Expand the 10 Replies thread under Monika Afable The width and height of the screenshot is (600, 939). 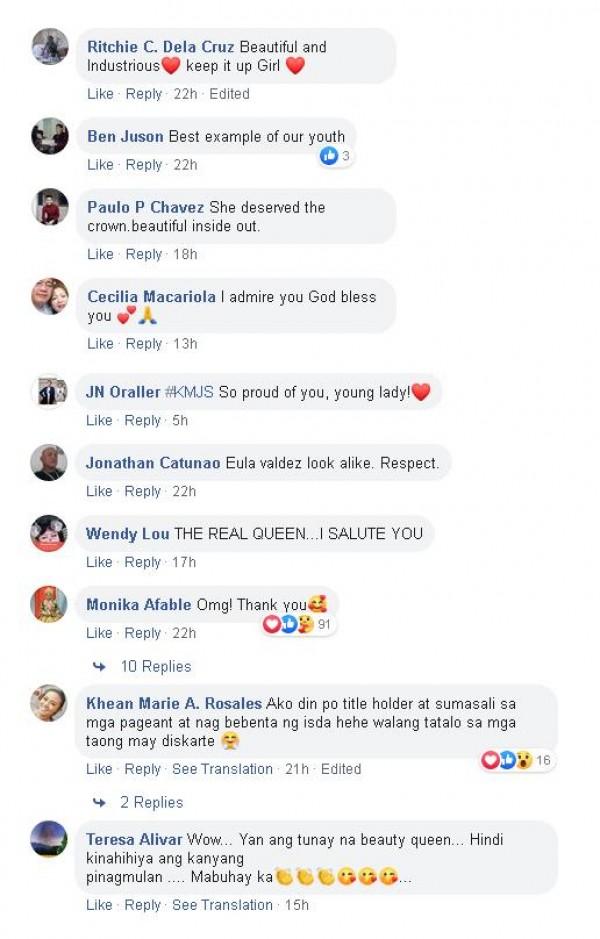click(x=156, y=667)
